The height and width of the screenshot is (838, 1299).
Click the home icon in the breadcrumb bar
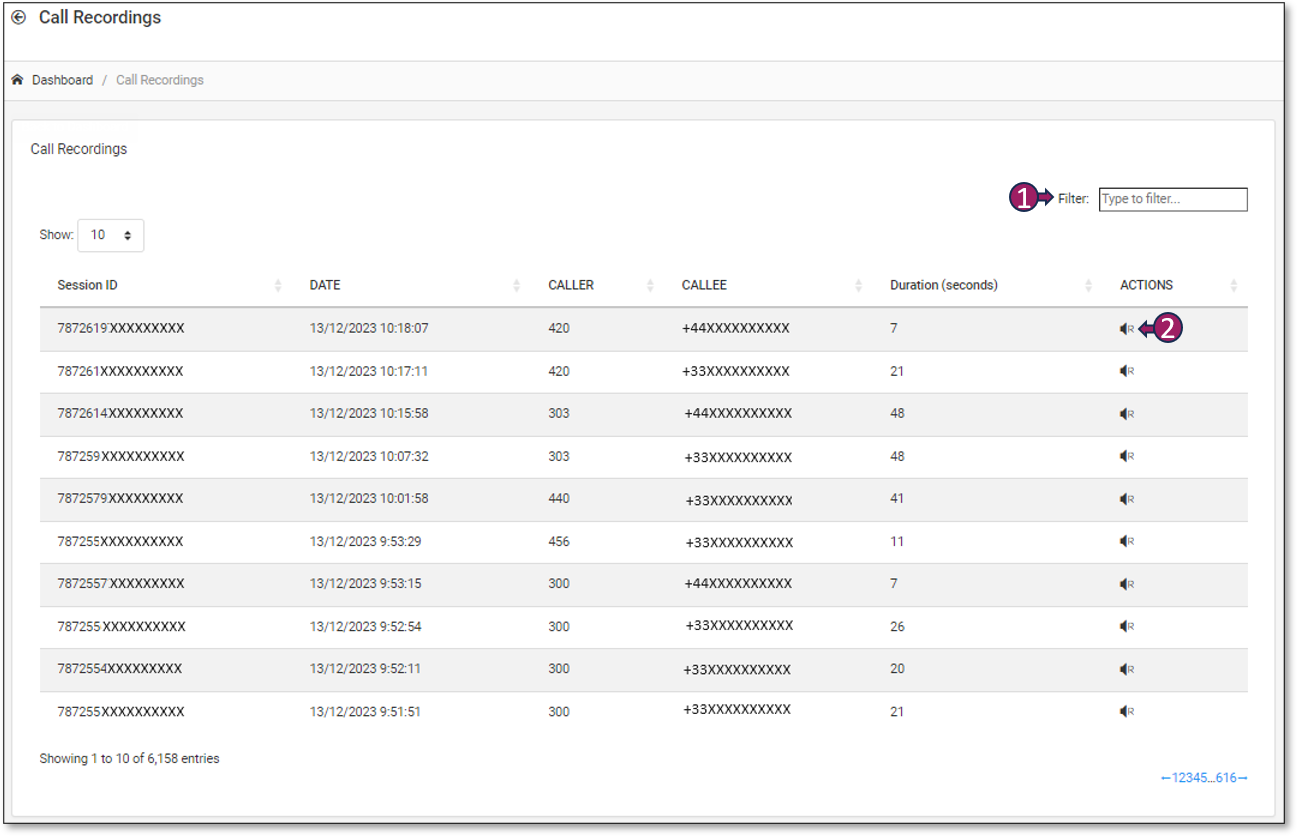point(17,79)
